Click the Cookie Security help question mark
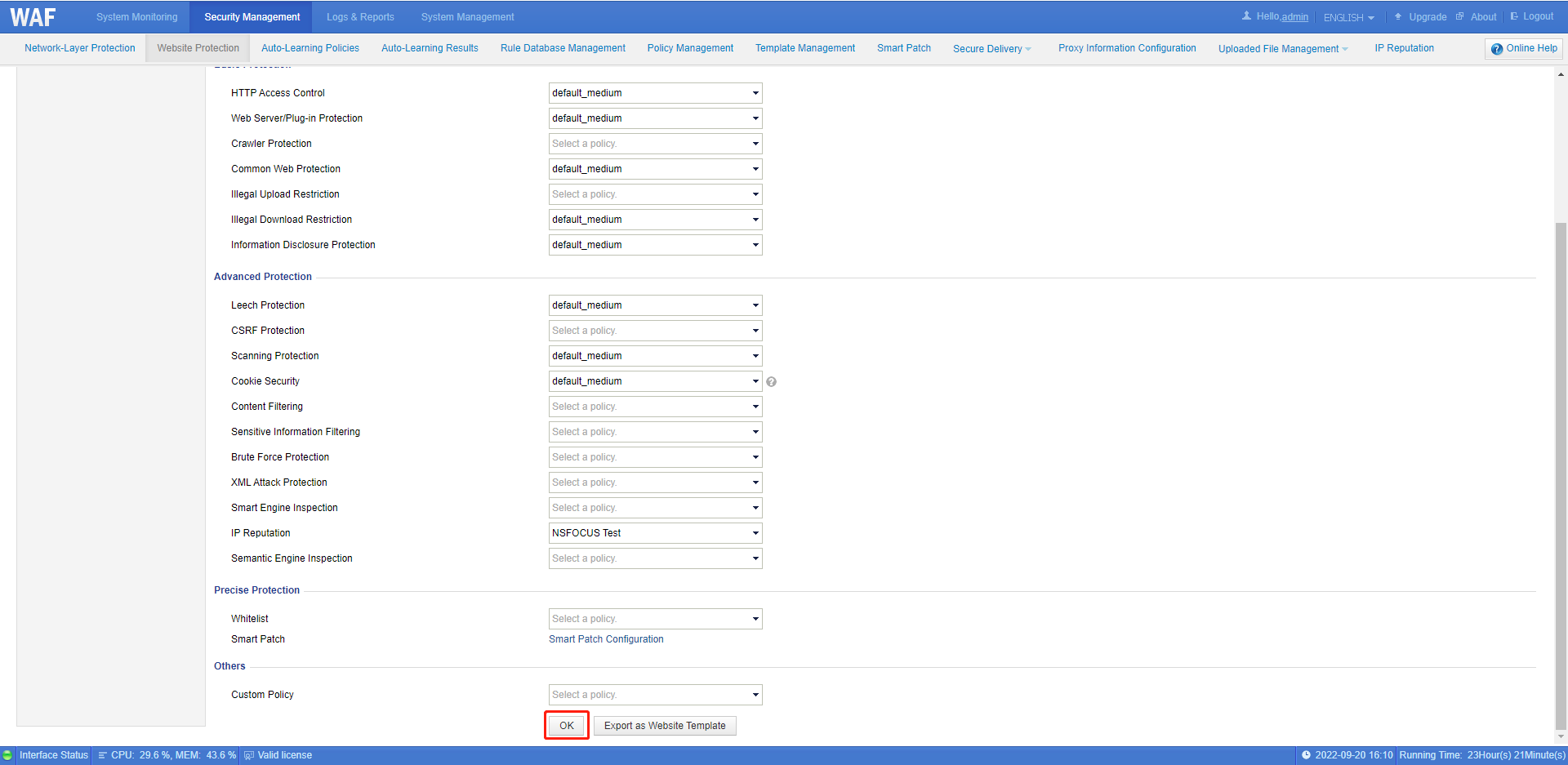The image size is (1568, 765). [771, 382]
